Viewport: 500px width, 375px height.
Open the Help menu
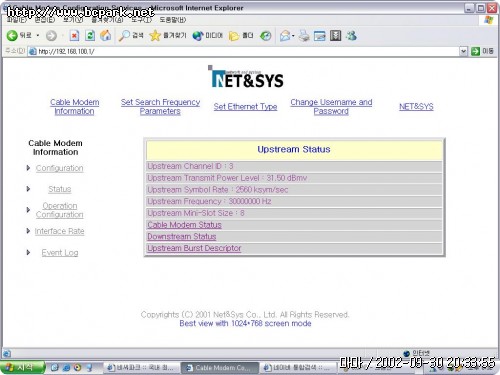172,20
